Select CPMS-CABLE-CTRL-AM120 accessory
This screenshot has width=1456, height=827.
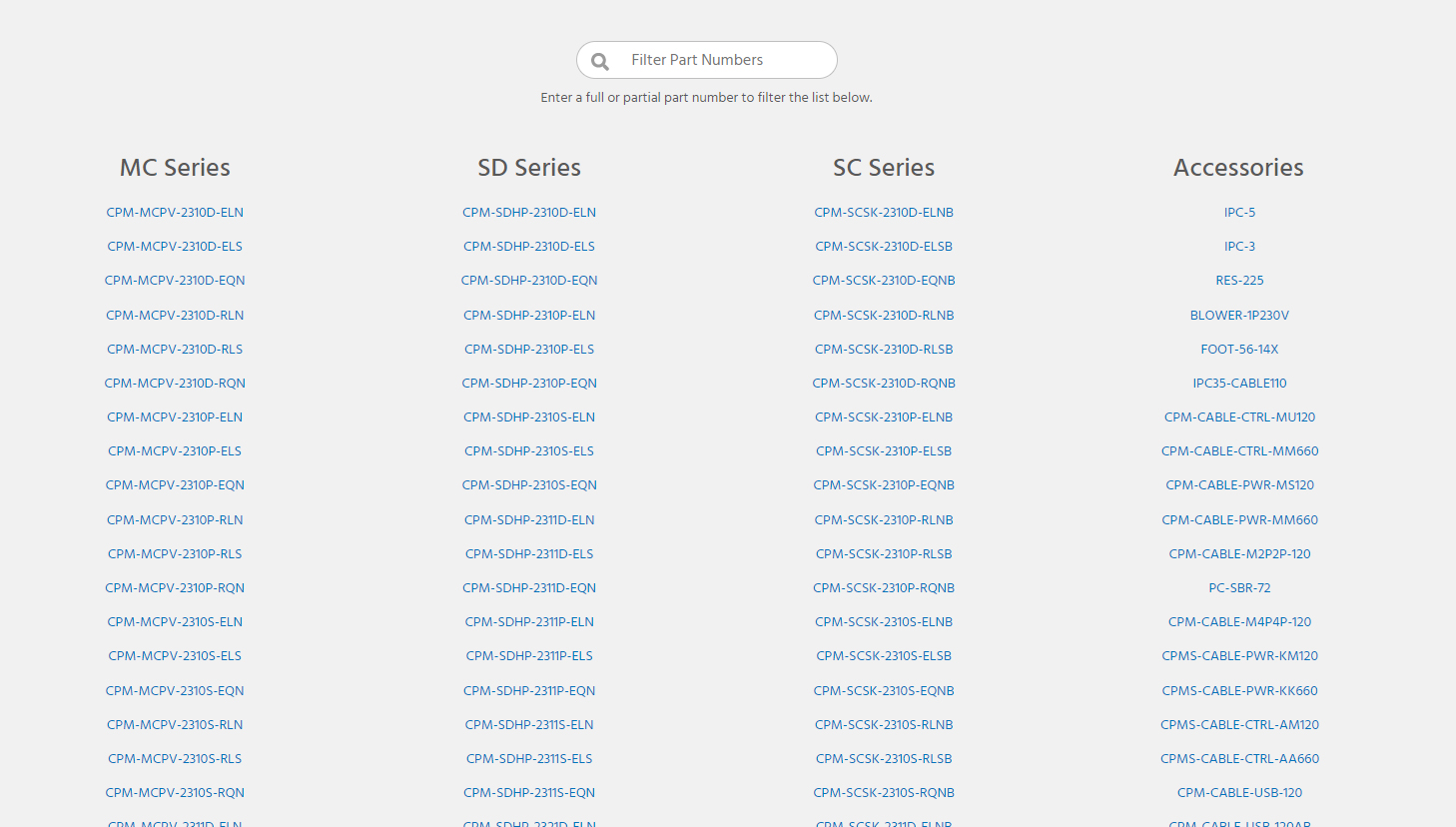click(1239, 724)
